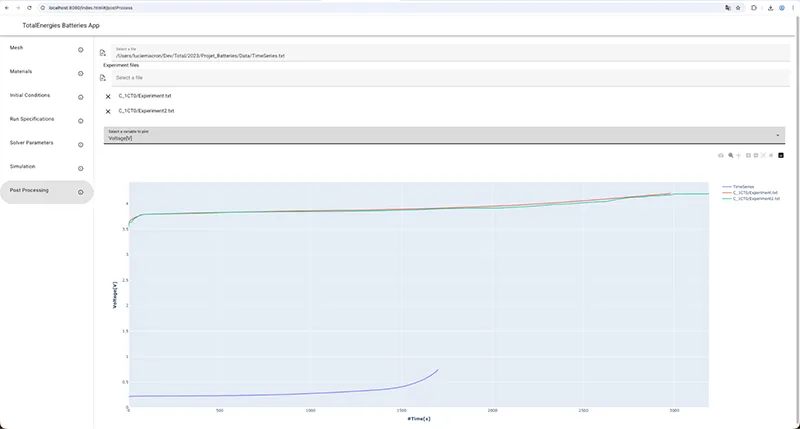Click the circle icon next to Simulation
This screenshot has width=800, height=429.
click(x=81, y=168)
